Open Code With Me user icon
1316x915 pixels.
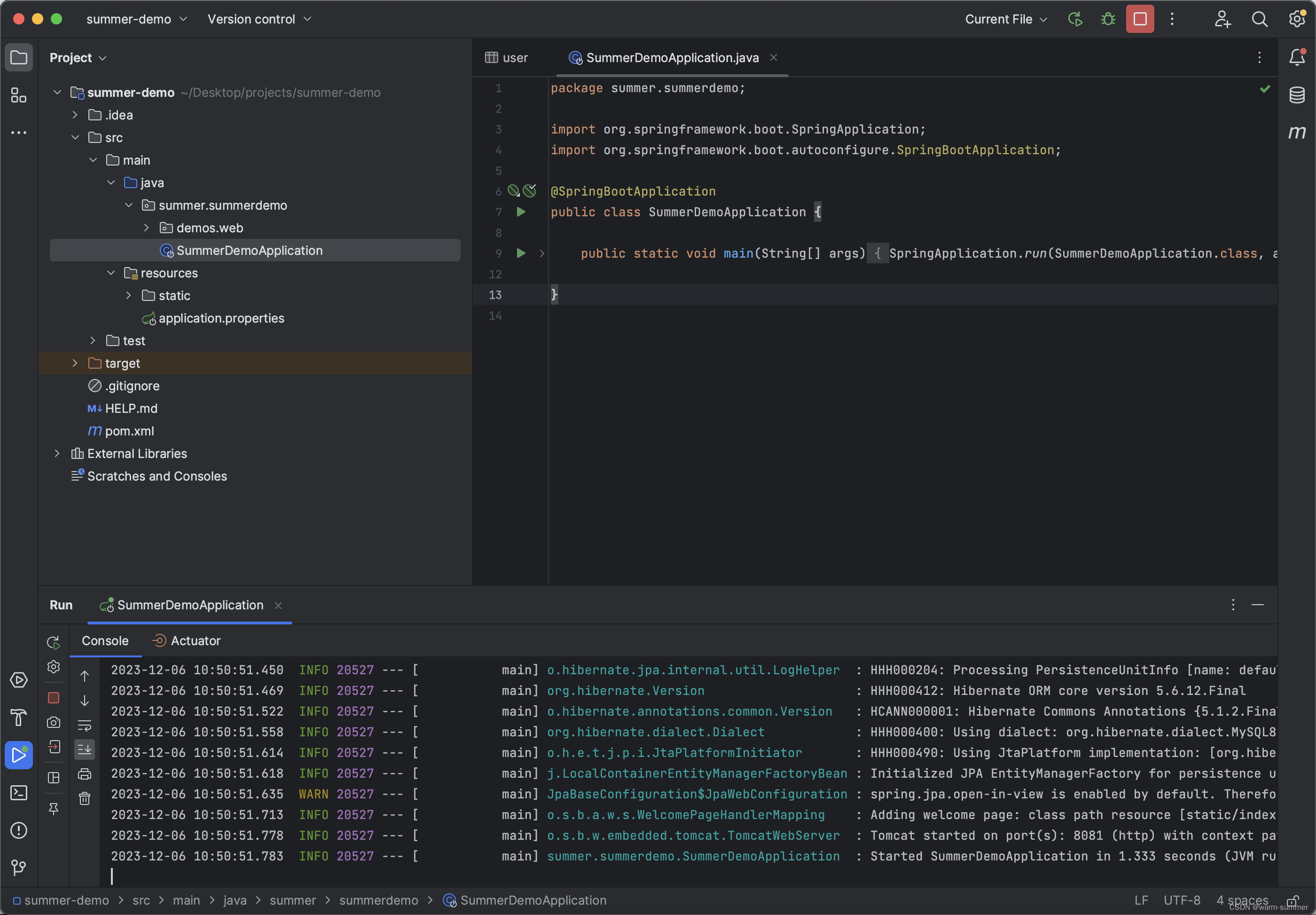click(1222, 19)
